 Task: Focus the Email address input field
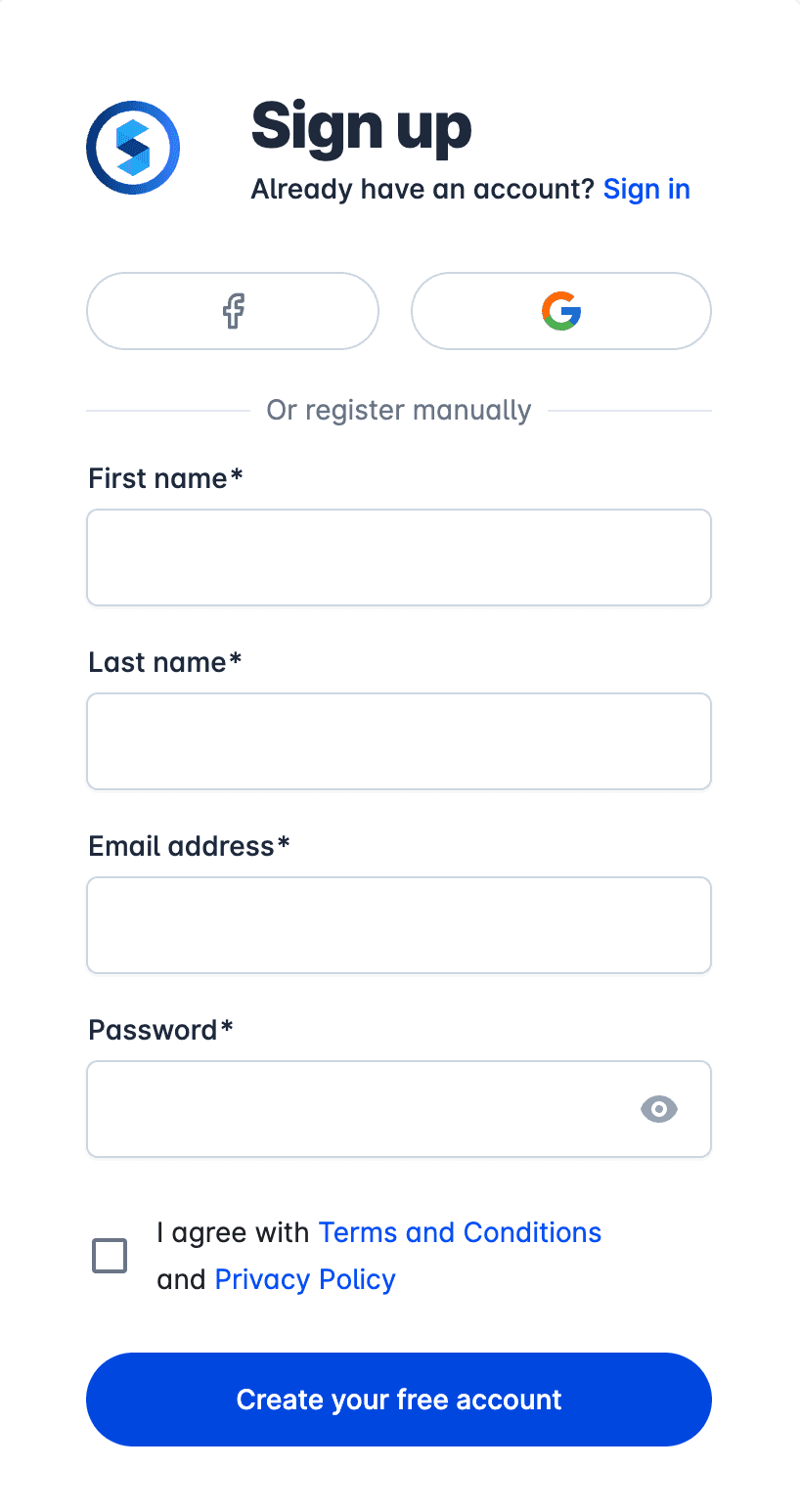point(399,925)
